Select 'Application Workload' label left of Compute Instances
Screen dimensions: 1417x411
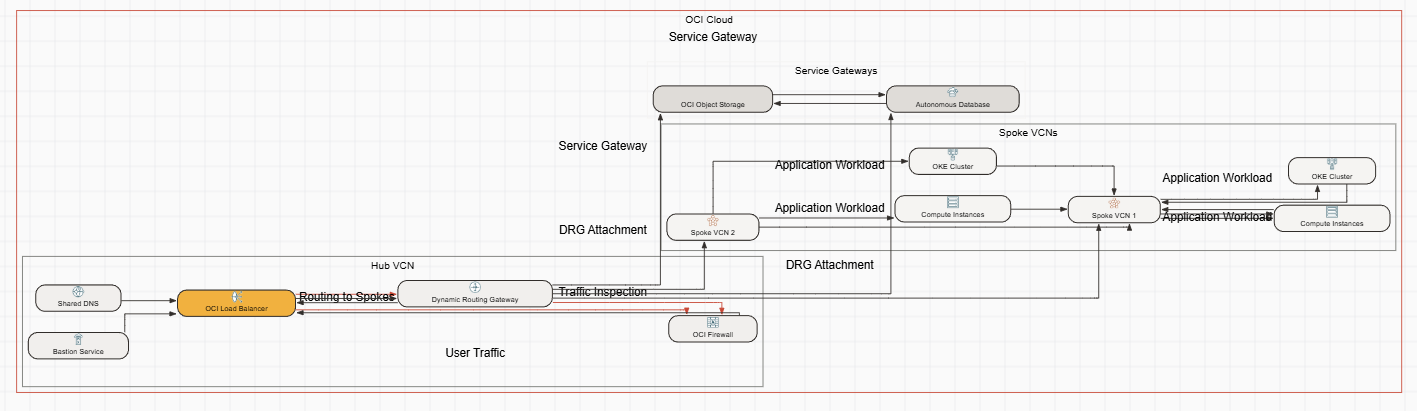tap(830, 208)
